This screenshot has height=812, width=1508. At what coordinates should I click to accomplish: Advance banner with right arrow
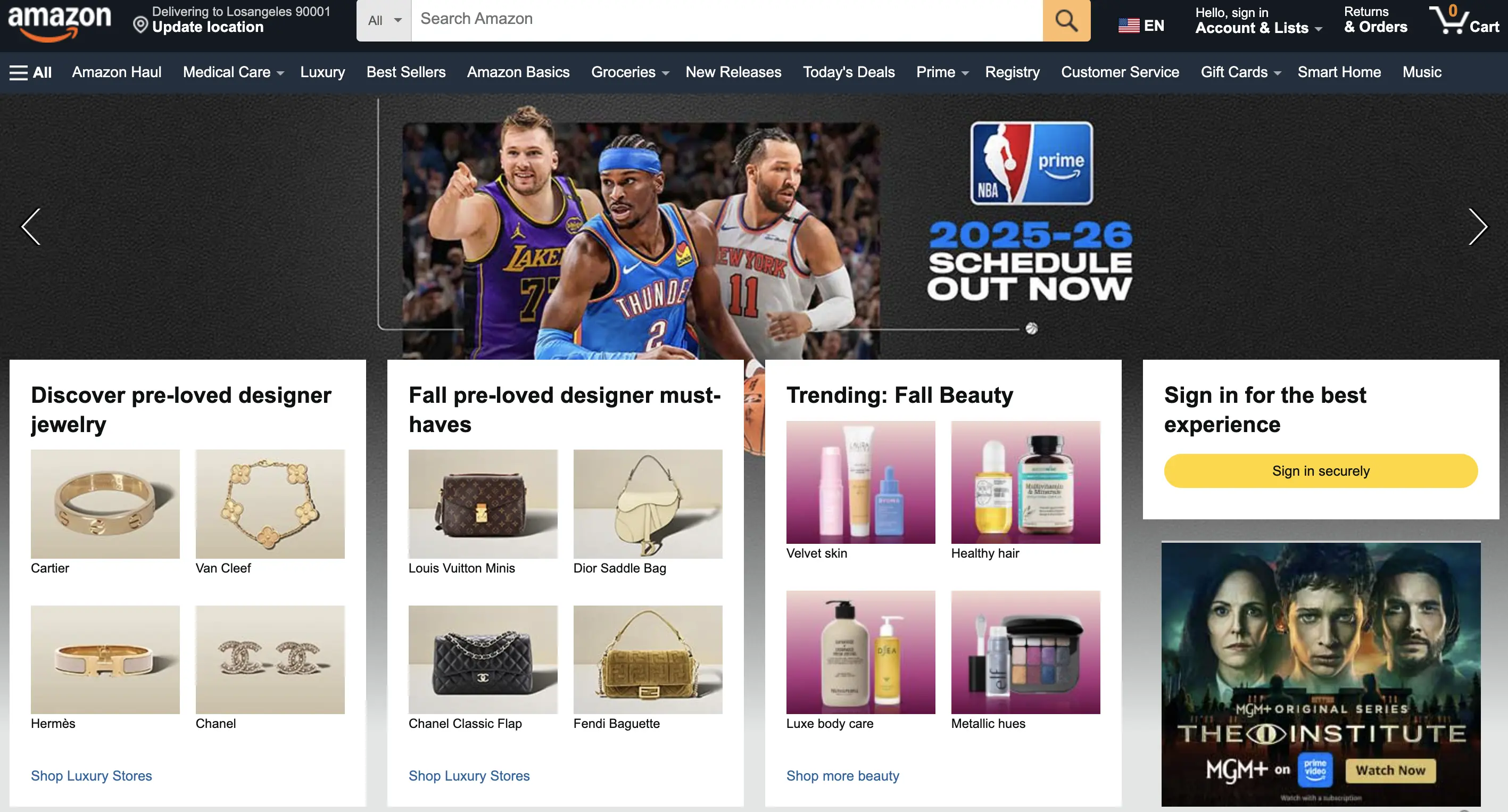[1477, 227]
